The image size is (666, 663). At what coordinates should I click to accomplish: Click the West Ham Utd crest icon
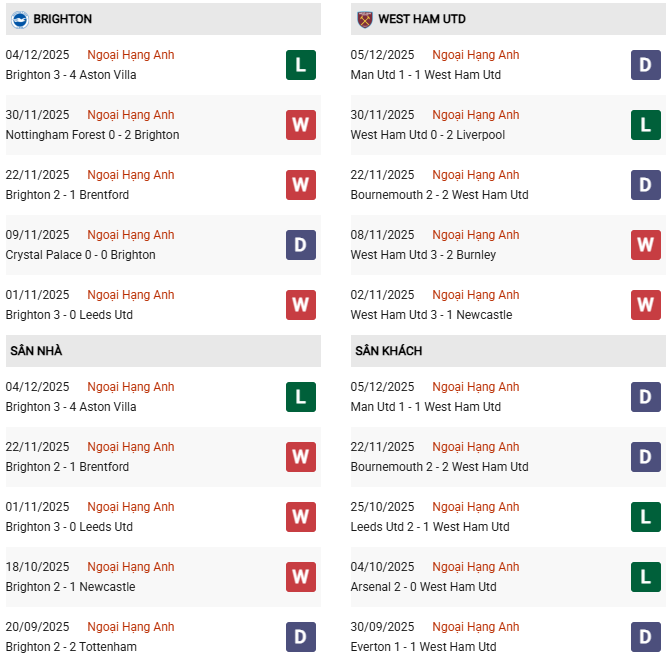pyautogui.click(x=364, y=19)
